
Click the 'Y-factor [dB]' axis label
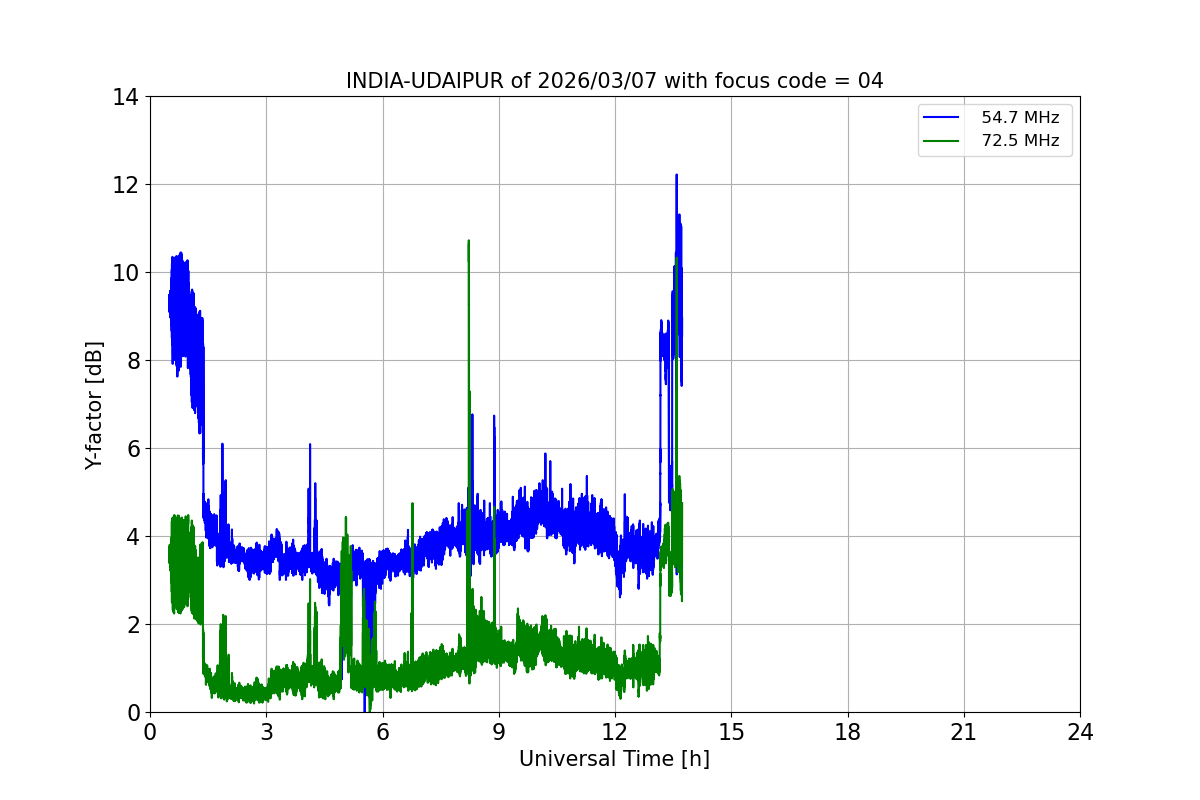pos(94,405)
